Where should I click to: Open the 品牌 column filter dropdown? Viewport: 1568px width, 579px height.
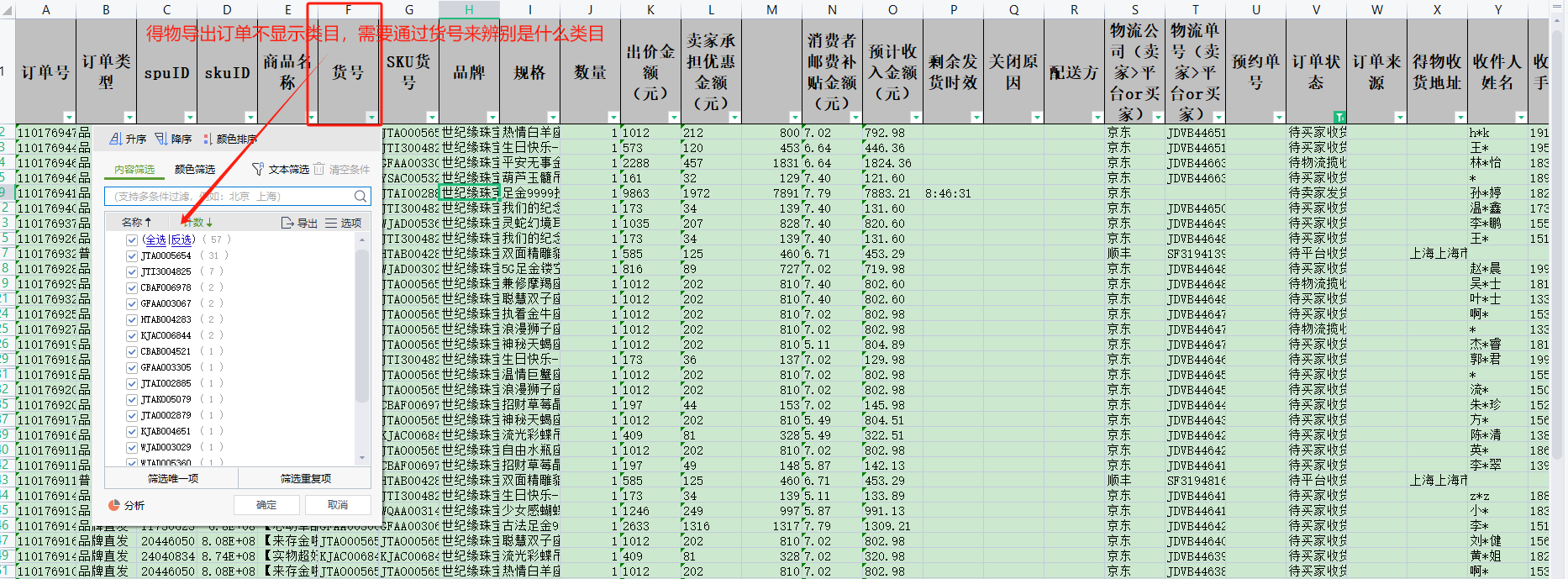(492, 117)
